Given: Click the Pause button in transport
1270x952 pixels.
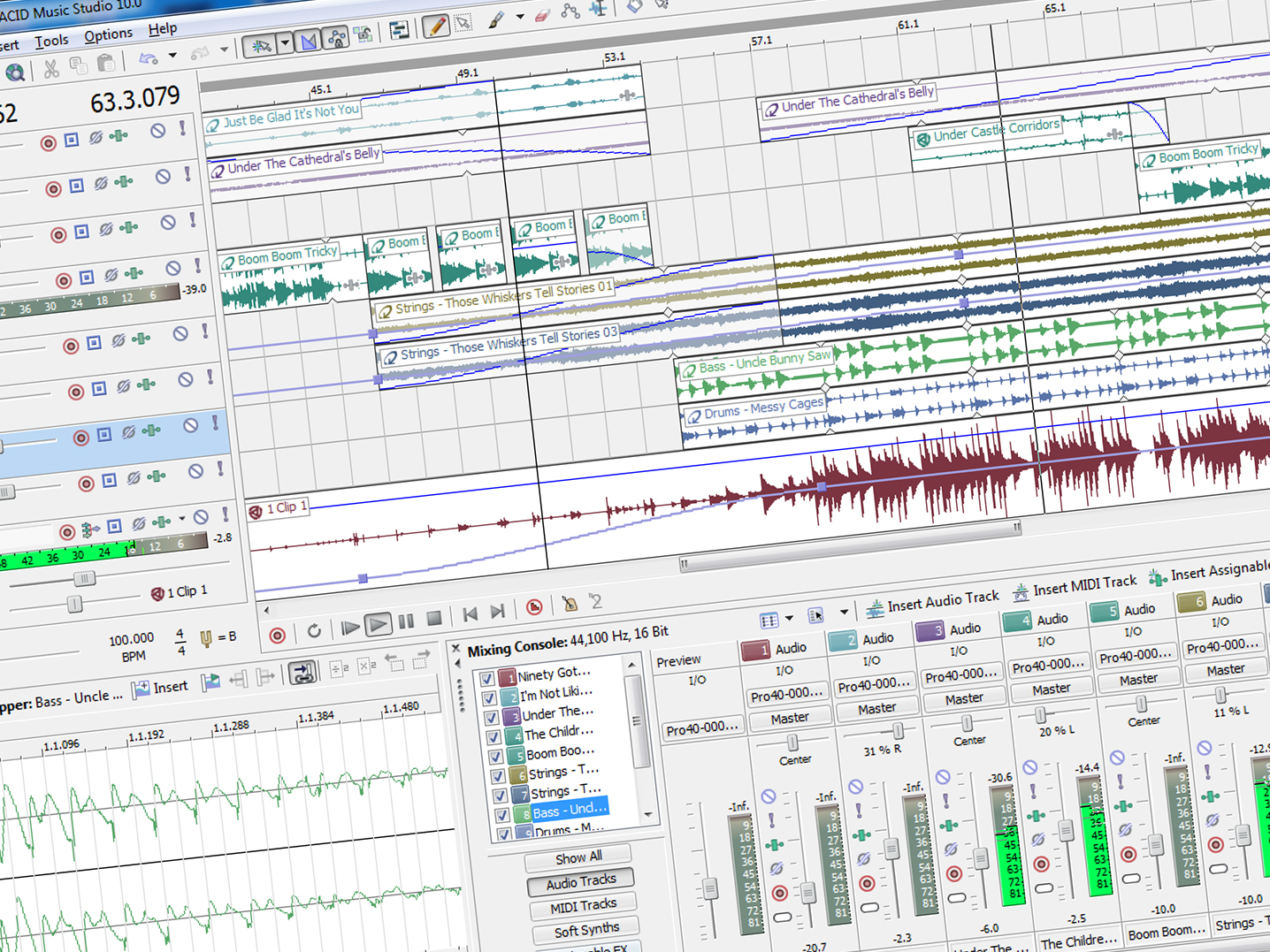Looking at the screenshot, I should pos(406,621).
